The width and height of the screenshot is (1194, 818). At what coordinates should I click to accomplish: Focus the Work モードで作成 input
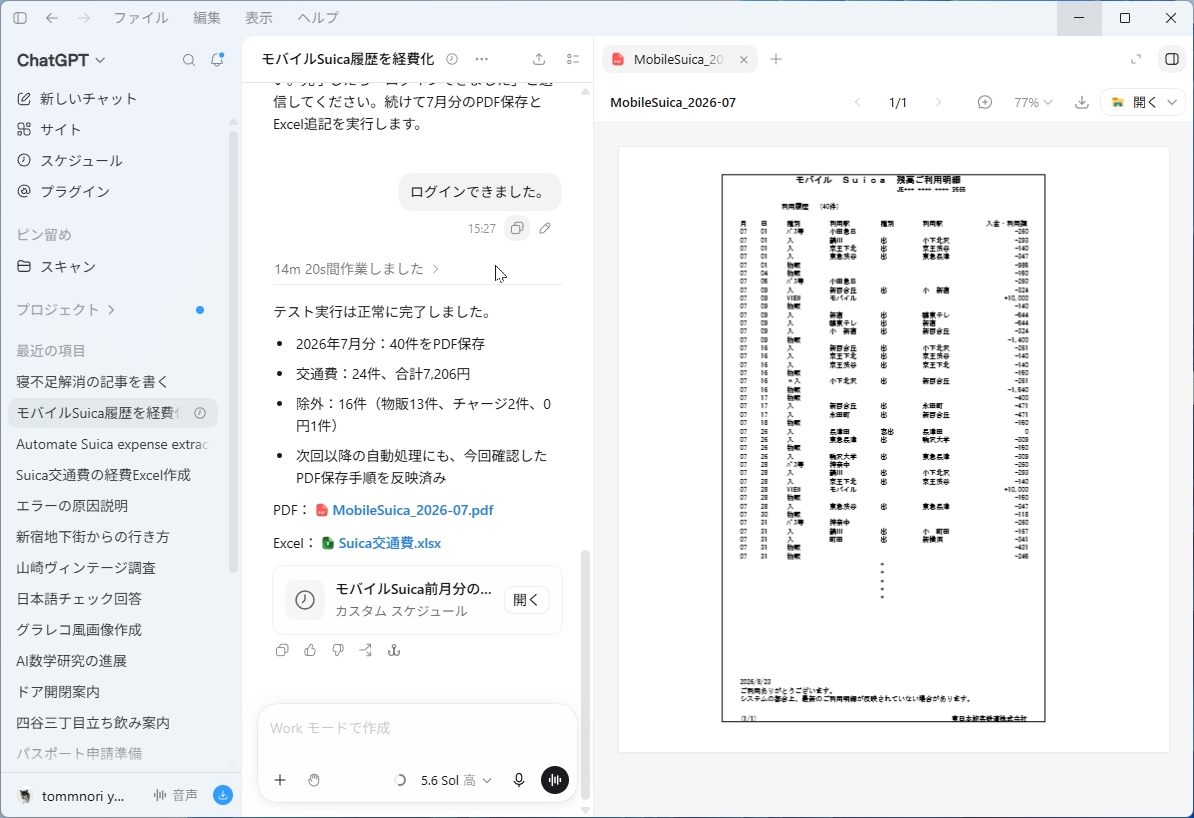click(x=417, y=729)
